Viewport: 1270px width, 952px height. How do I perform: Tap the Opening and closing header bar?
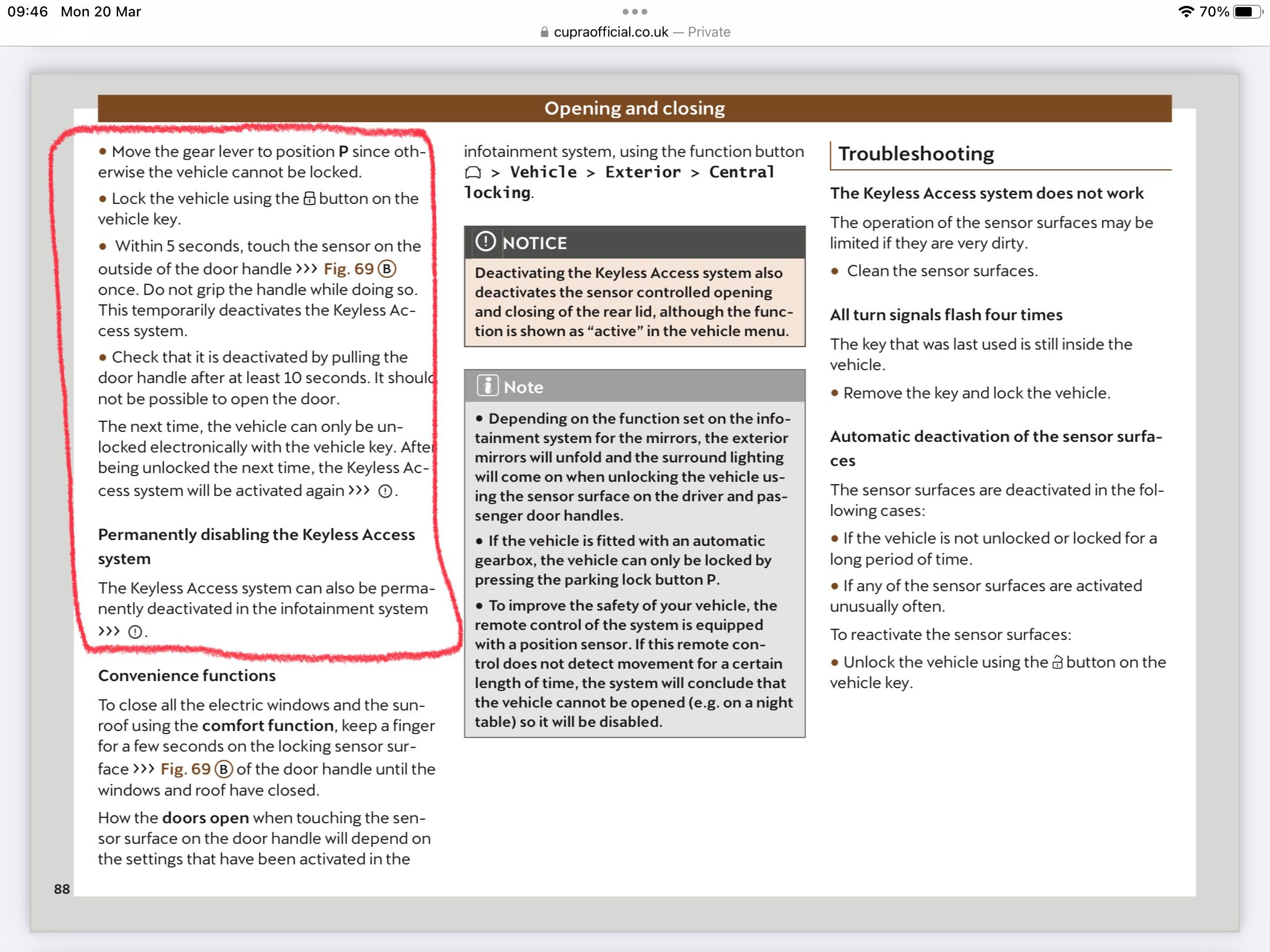point(634,108)
